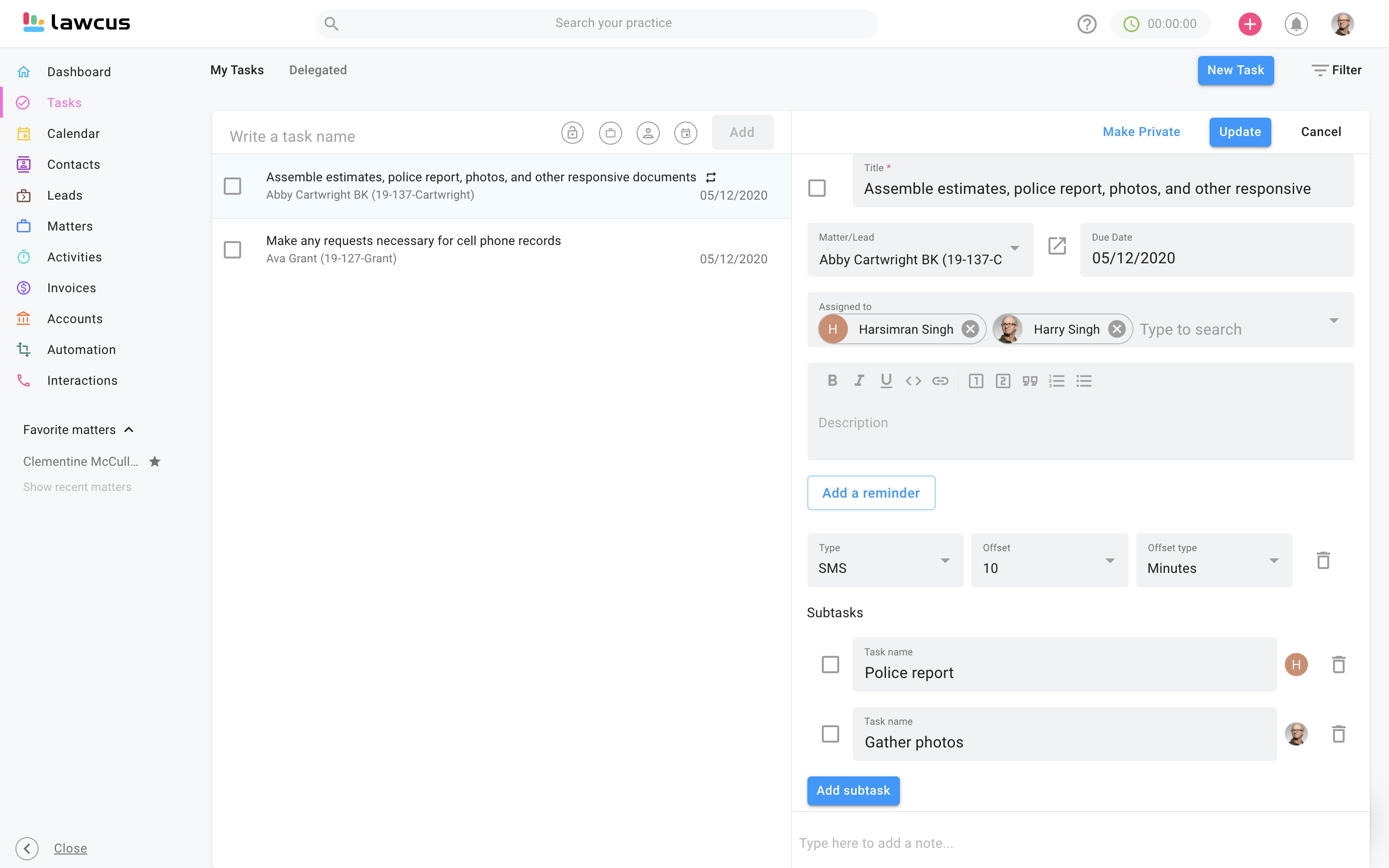Mark Gather photos subtask complete
Screen dimensions: 1389x868
[830, 733]
